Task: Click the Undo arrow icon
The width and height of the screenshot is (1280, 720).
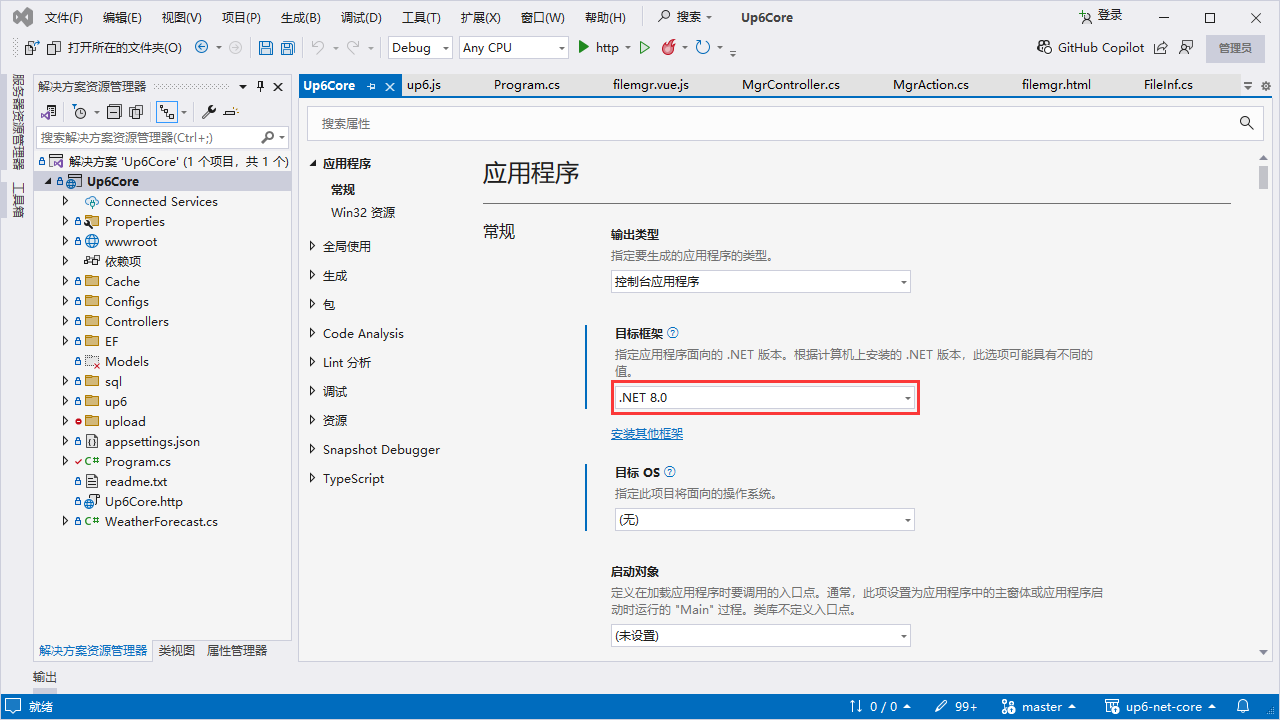Action: click(318, 47)
